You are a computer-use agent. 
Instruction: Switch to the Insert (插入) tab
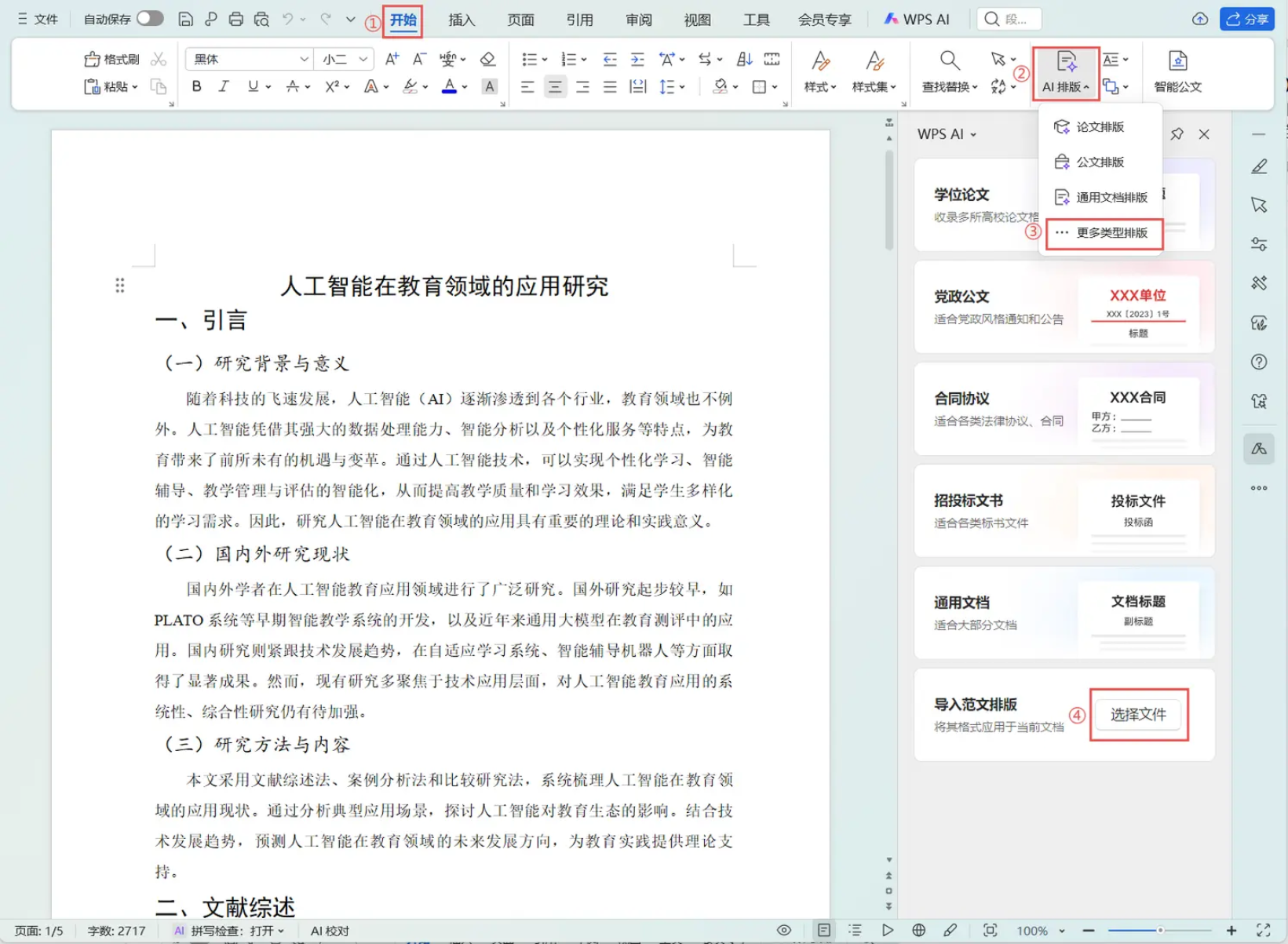462,20
